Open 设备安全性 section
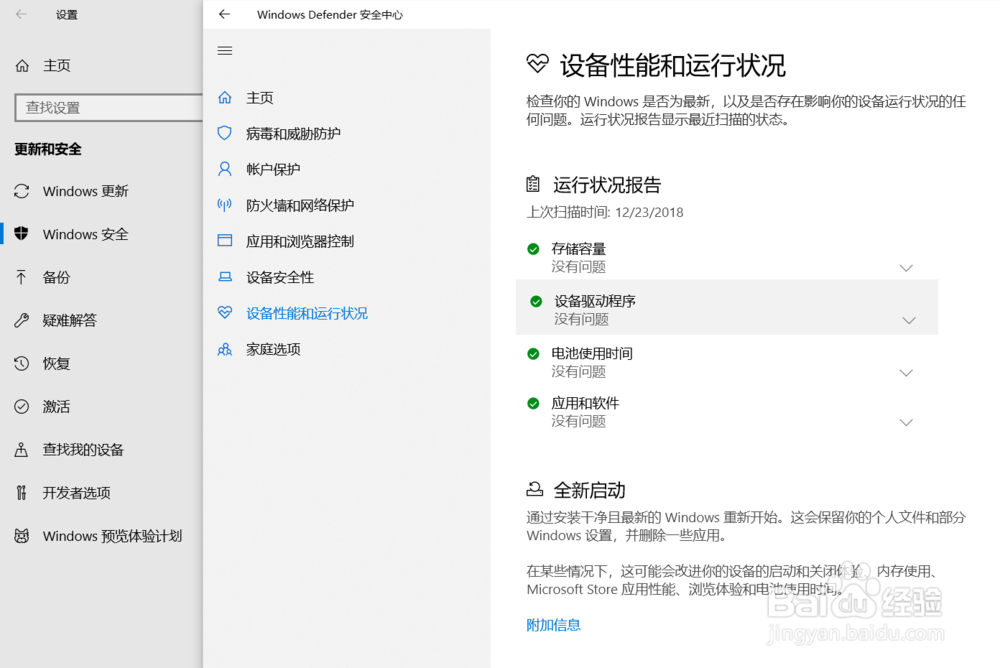 tap(280, 278)
